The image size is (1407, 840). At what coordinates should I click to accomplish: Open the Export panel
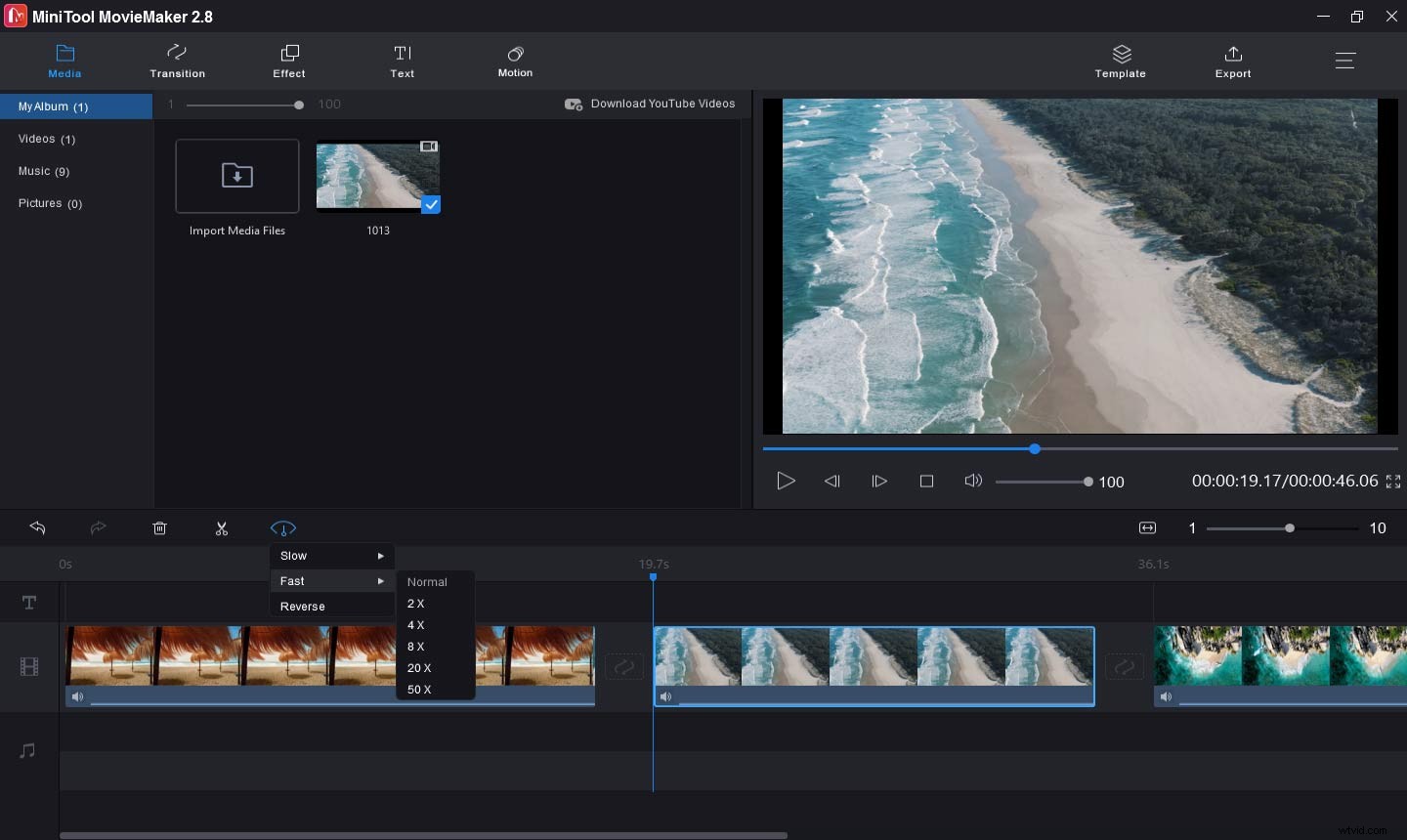click(x=1233, y=61)
